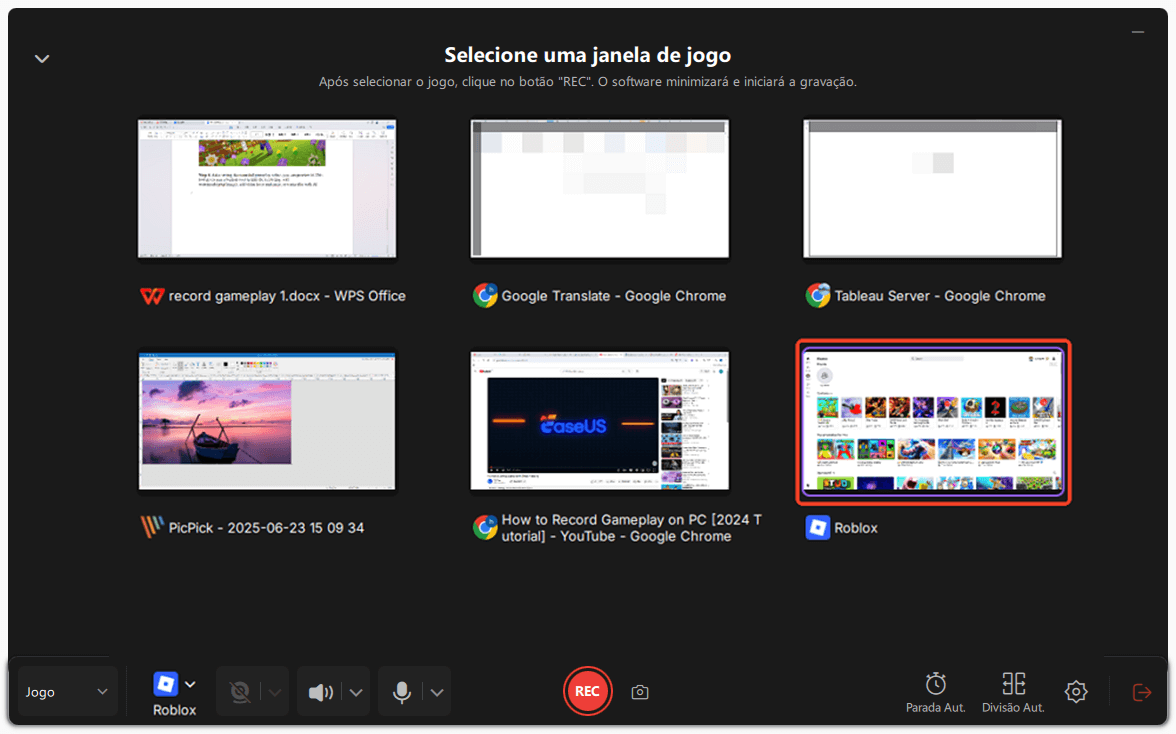Open Parada Aut. auto-stop timer
Screen dimensions: 1176x734
tap(935, 692)
